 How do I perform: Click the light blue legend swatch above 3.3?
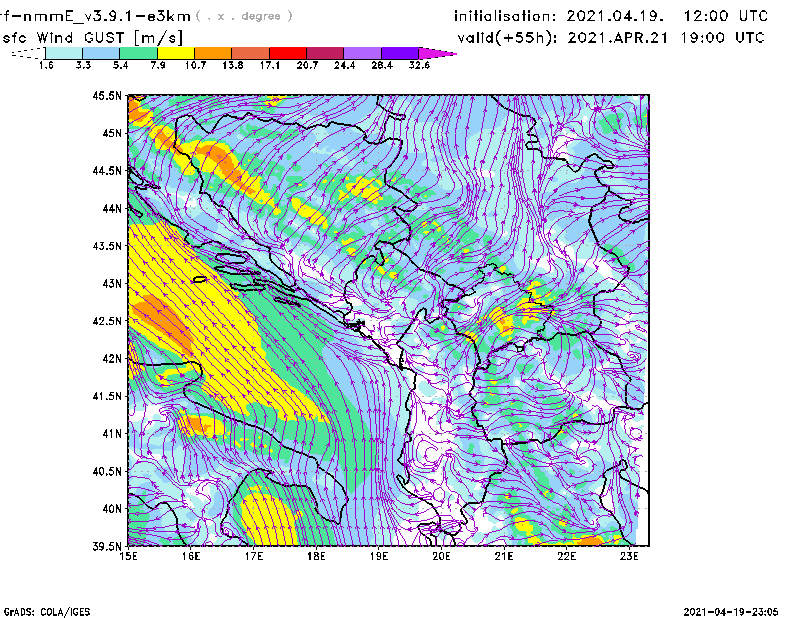(101, 53)
